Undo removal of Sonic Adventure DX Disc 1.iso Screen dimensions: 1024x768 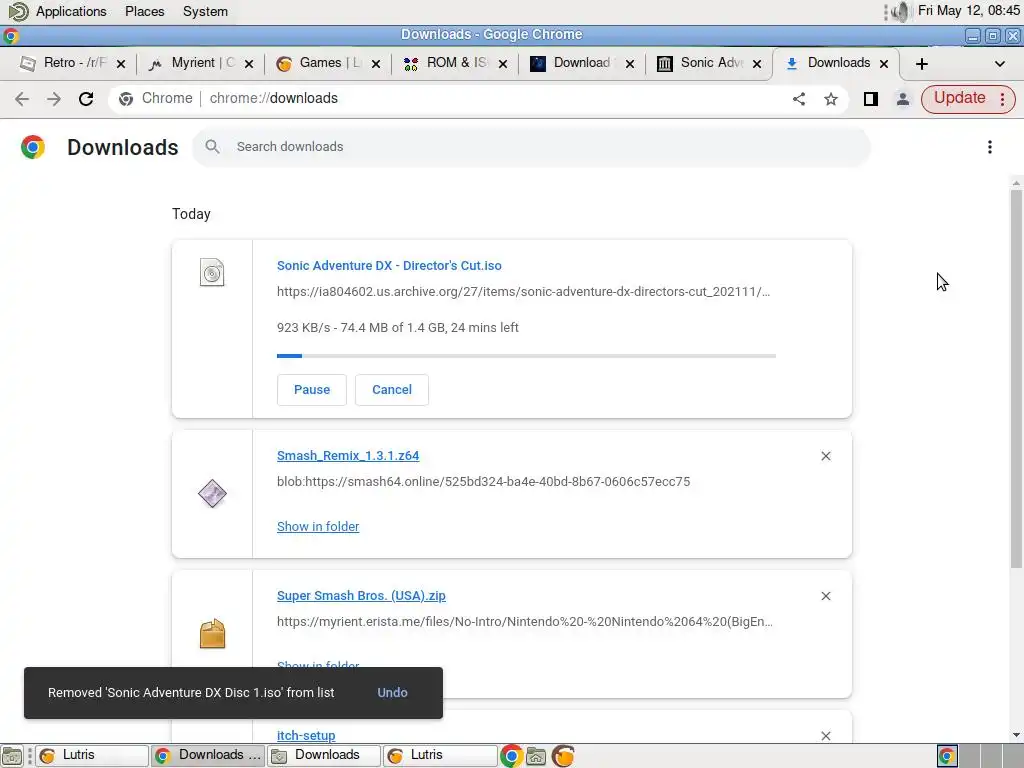pyautogui.click(x=392, y=693)
